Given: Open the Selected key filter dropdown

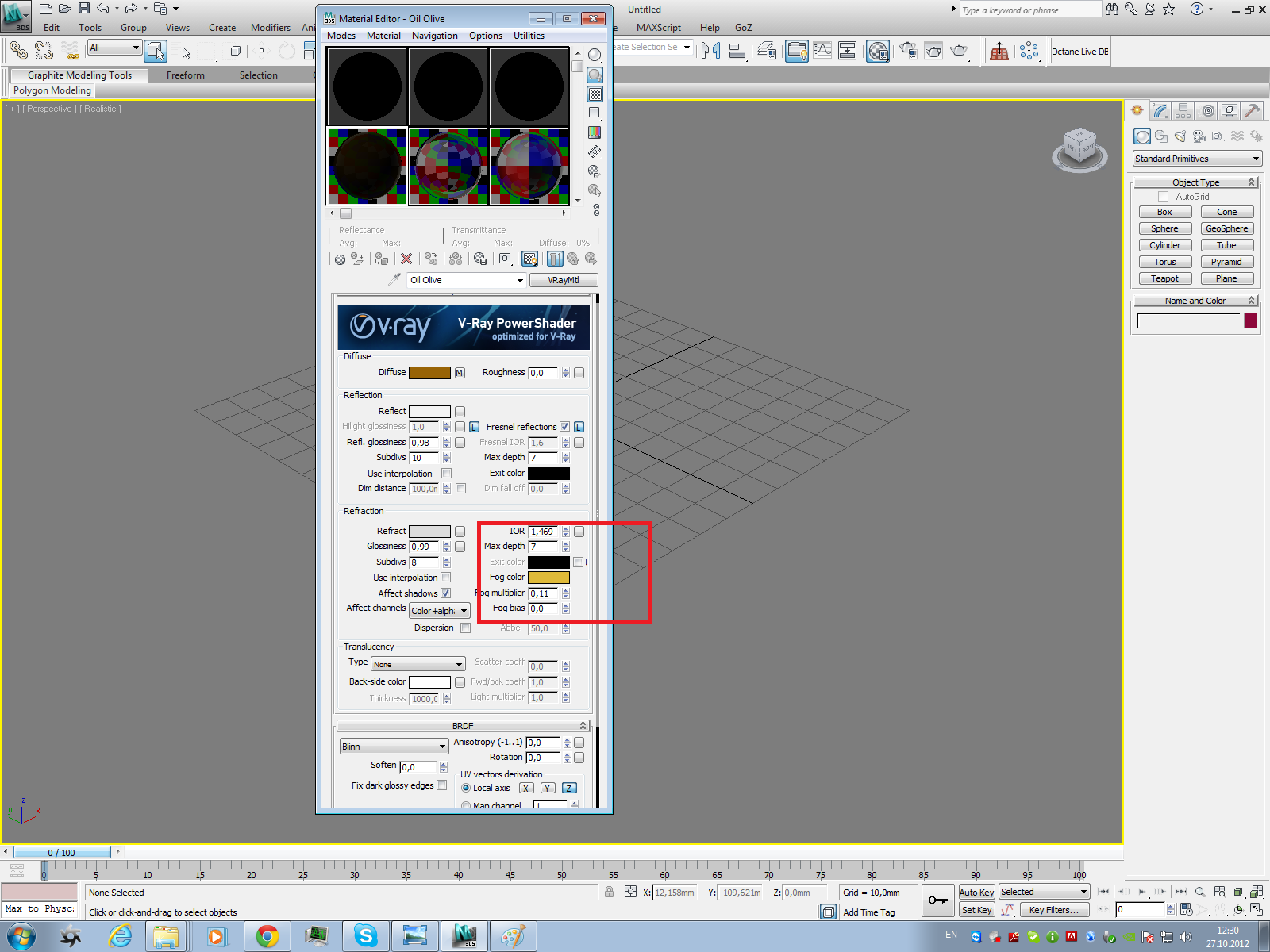Looking at the screenshot, I should 1044,892.
